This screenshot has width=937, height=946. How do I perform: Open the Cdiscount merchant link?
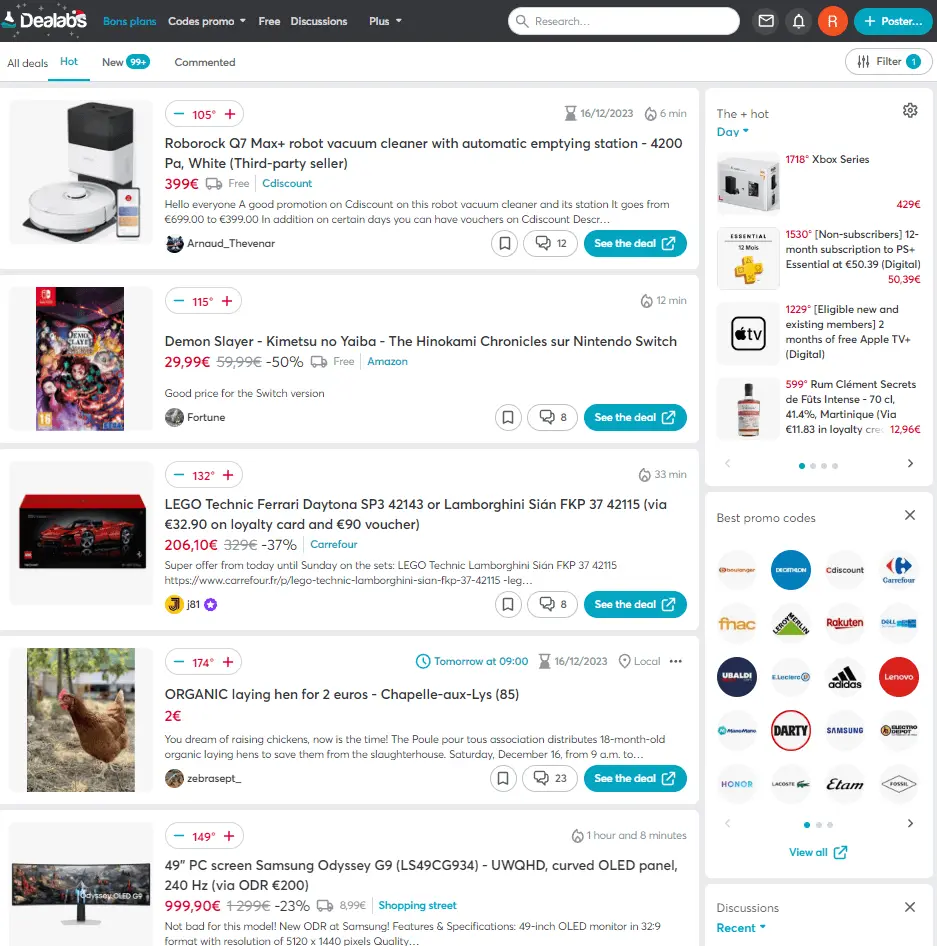tap(287, 183)
